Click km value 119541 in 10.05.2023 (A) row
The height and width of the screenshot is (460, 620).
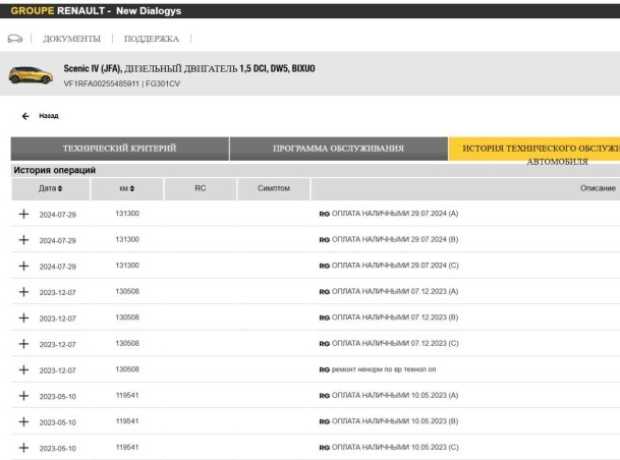[x=127, y=396]
